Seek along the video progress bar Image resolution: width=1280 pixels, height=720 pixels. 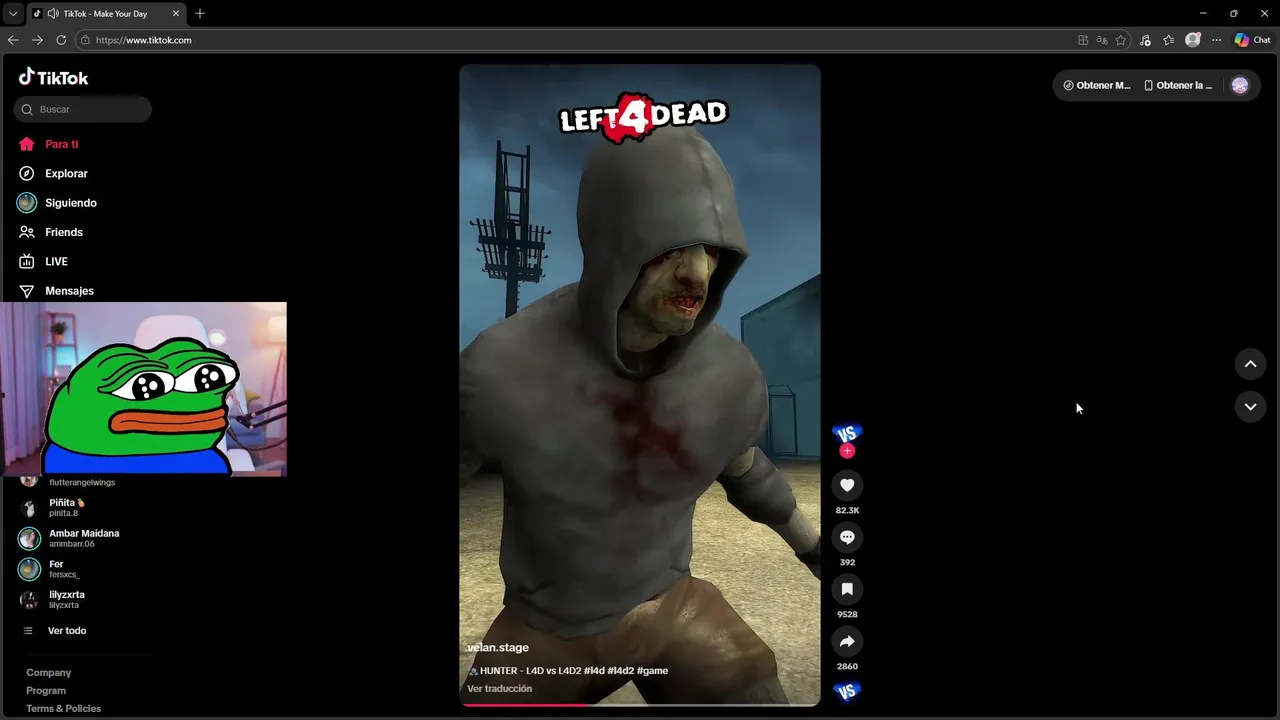(640, 704)
